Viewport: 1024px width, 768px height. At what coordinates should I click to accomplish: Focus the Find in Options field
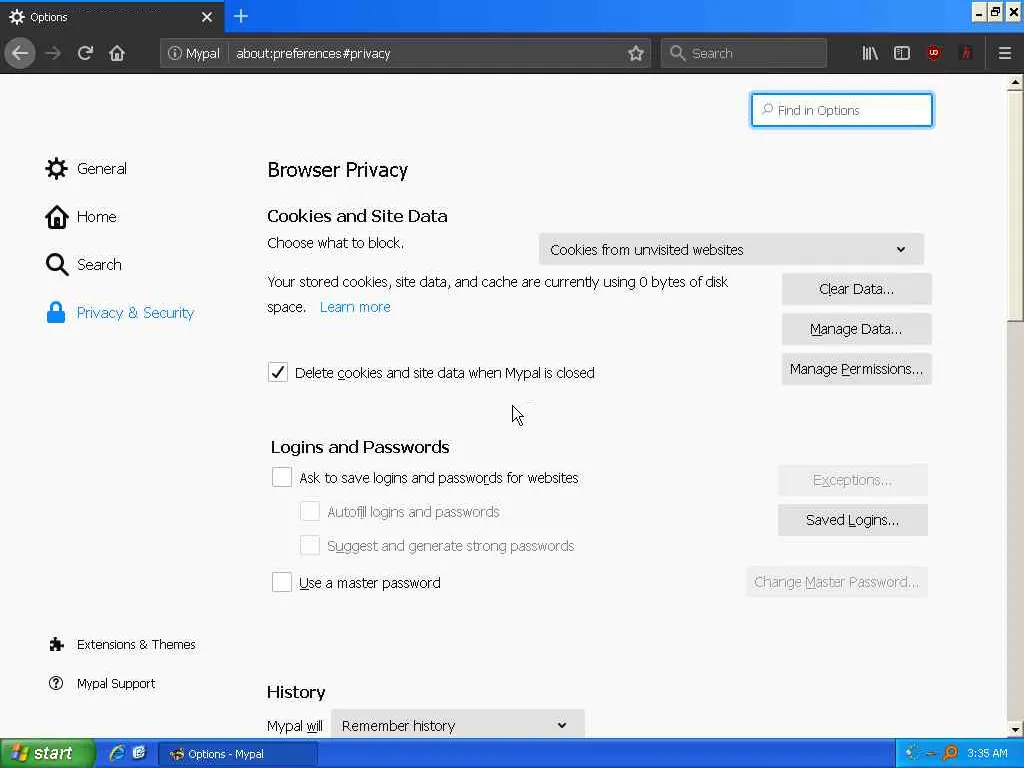842,110
